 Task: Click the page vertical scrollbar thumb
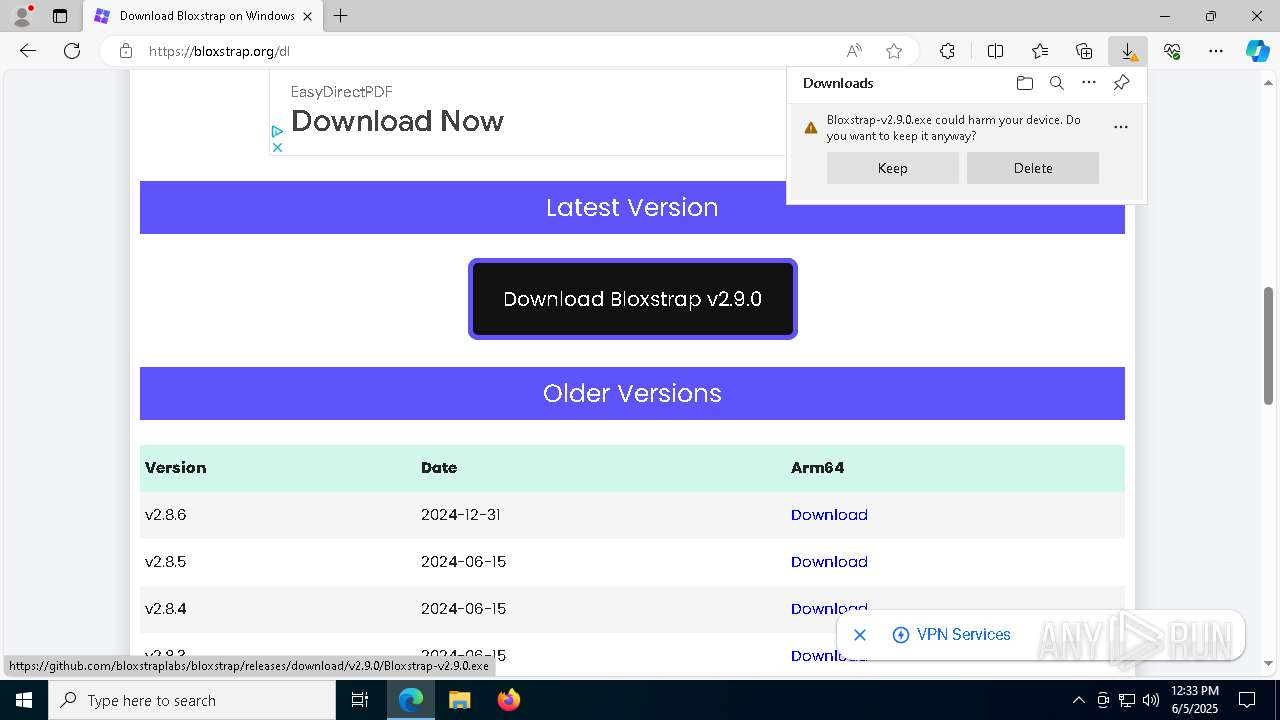[x=1269, y=345]
